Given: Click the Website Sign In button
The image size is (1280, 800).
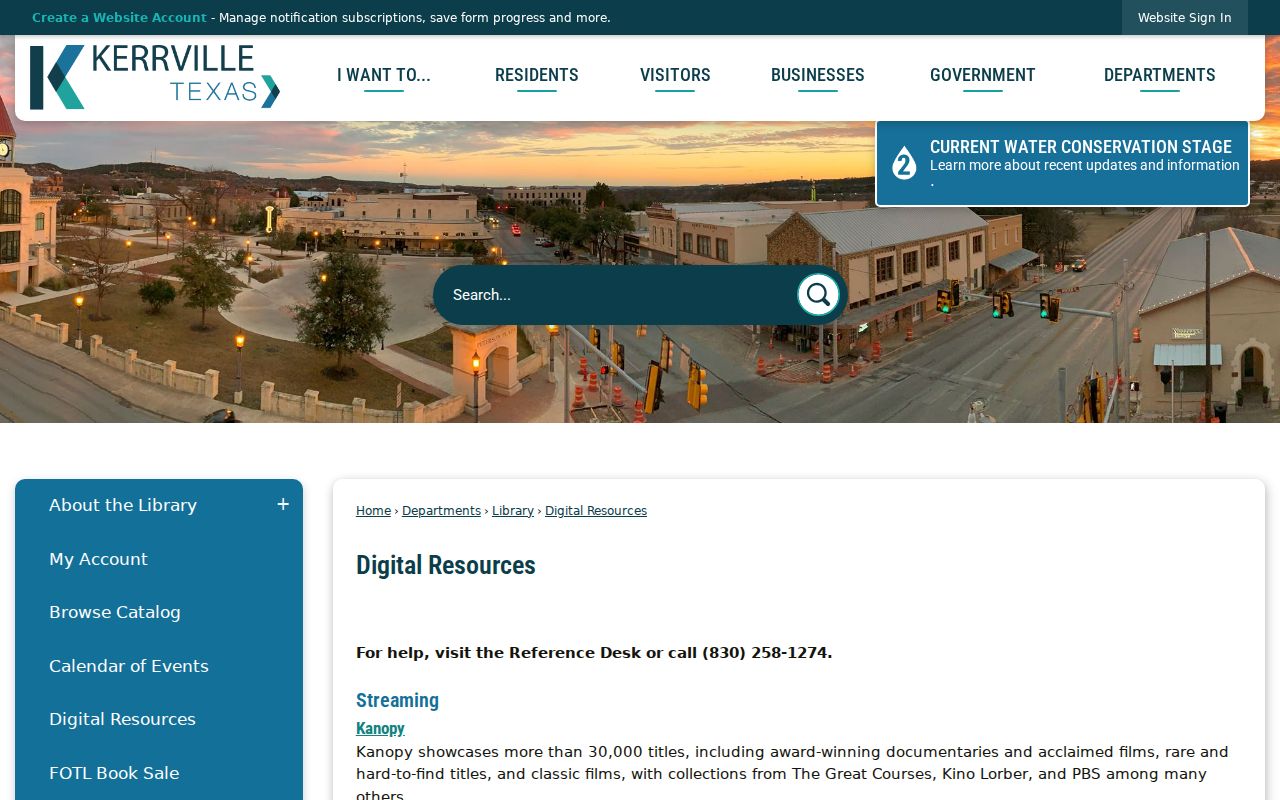Looking at the screenshot, I should pyautogui.click(x=1185, y=18).
